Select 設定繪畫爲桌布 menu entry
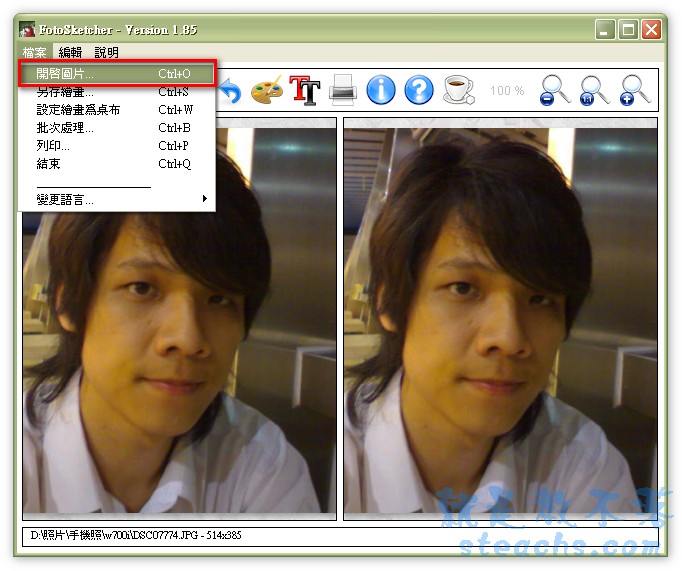This screenshot has height=571, width=682. coord(117,110)
